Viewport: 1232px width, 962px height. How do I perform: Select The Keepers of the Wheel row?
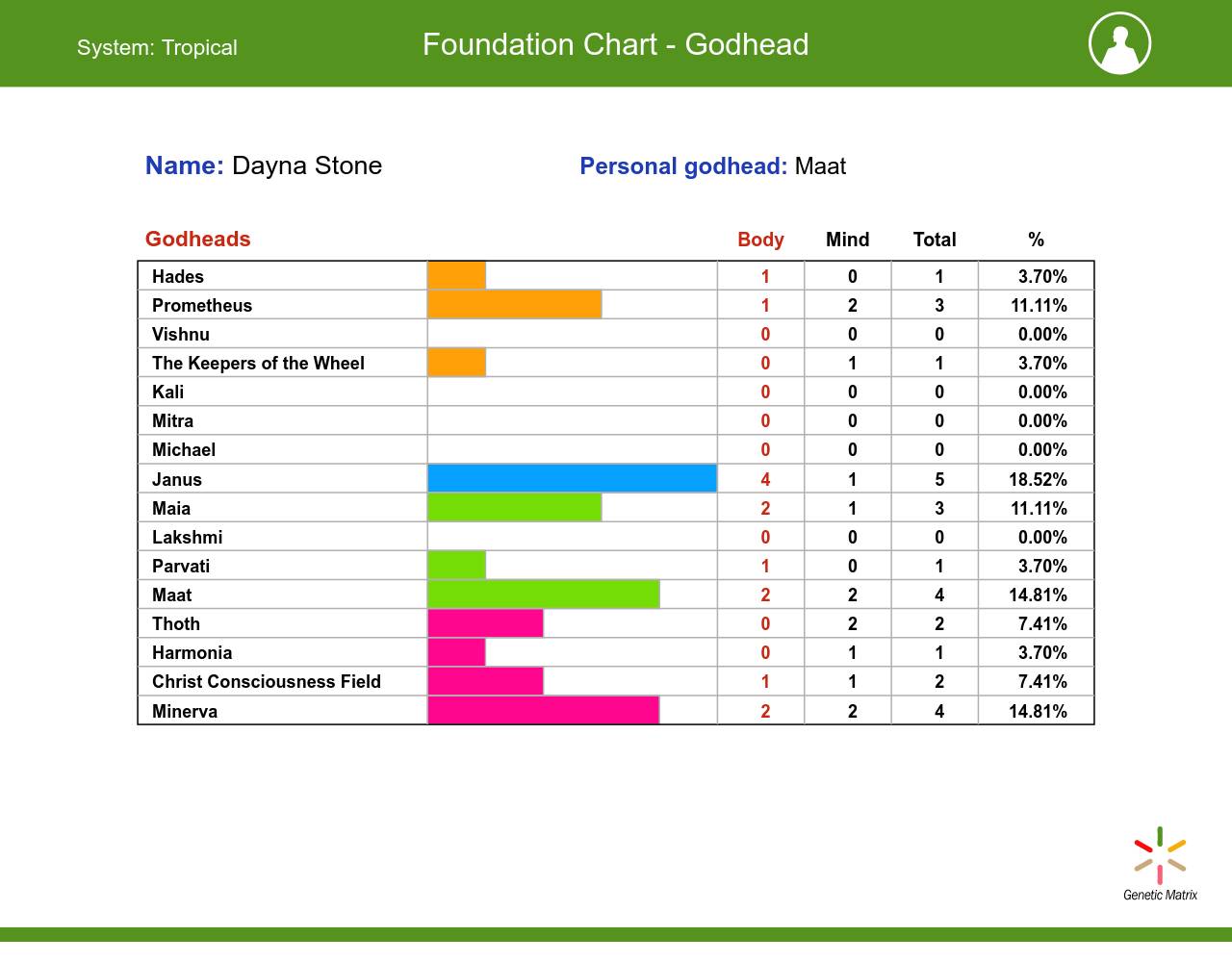258,364
